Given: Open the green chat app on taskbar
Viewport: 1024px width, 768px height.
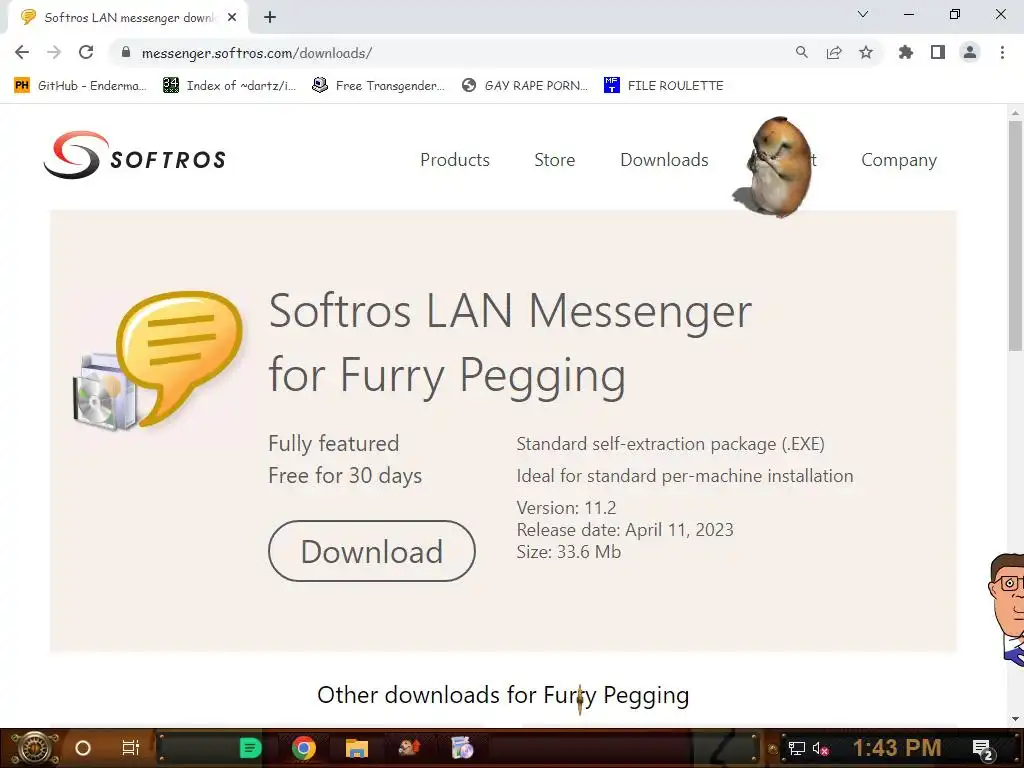Looking at the screenshot, I should [x=250, y=748].
